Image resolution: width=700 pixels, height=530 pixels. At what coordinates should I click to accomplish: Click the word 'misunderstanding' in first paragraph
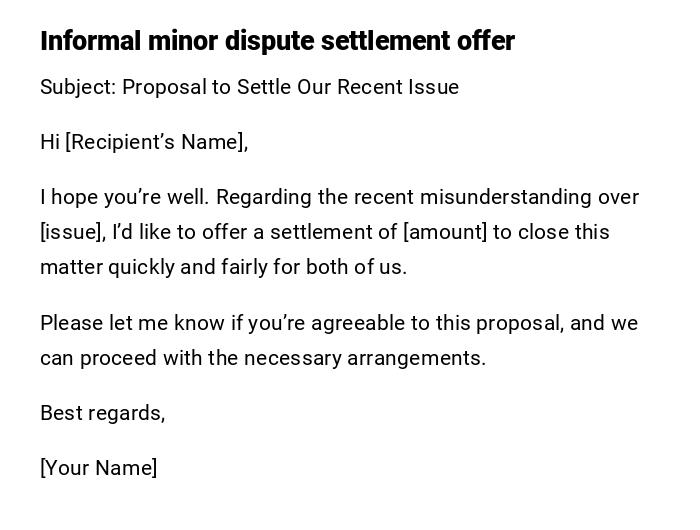[x=505, y=197]
